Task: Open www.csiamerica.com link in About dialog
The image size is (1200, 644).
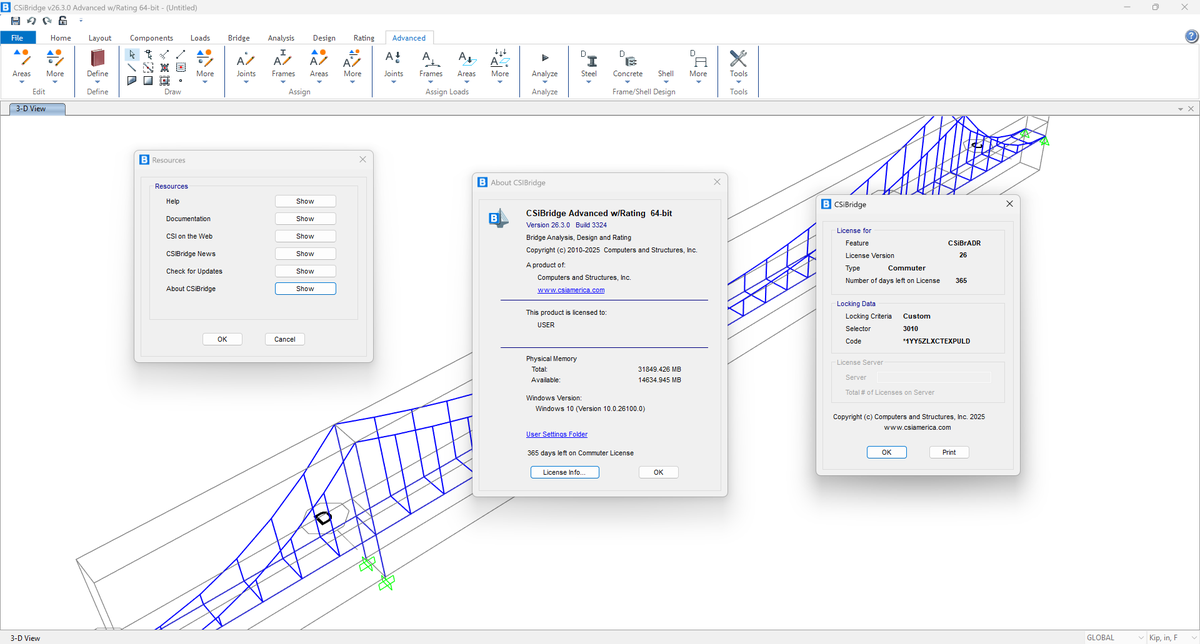Action: (x=571, y=290)
